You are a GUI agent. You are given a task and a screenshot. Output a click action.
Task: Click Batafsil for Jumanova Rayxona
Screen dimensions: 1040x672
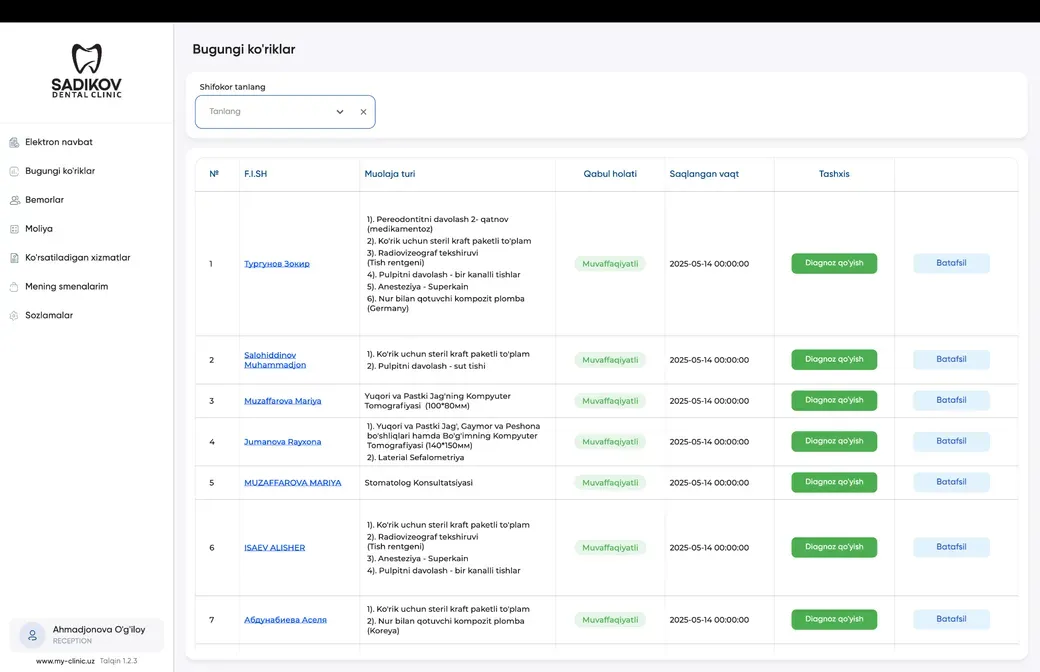click(951, 441)
